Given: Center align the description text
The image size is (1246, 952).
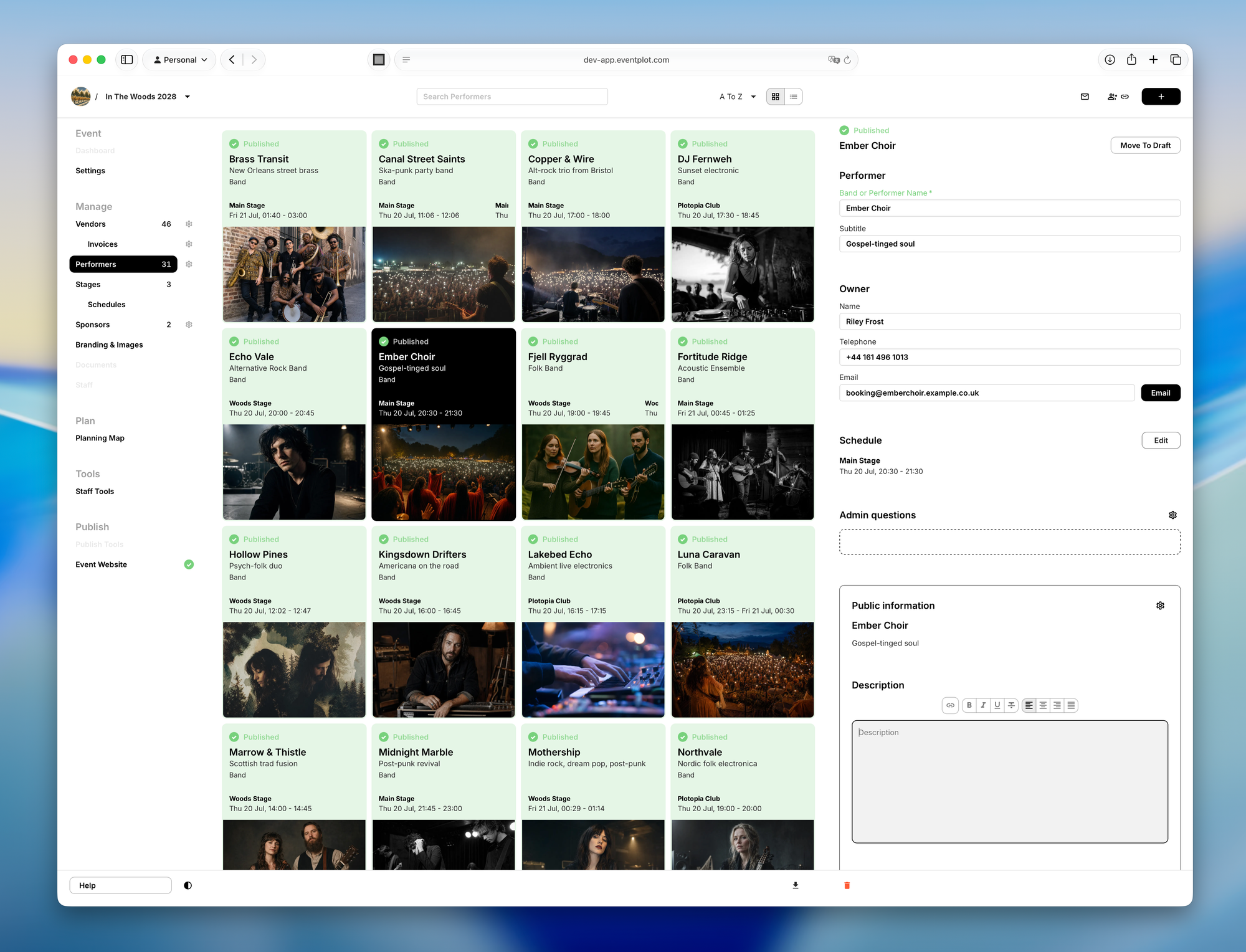Looking at the screenshot, I should pyautogui.click(x=1043, y=705).
